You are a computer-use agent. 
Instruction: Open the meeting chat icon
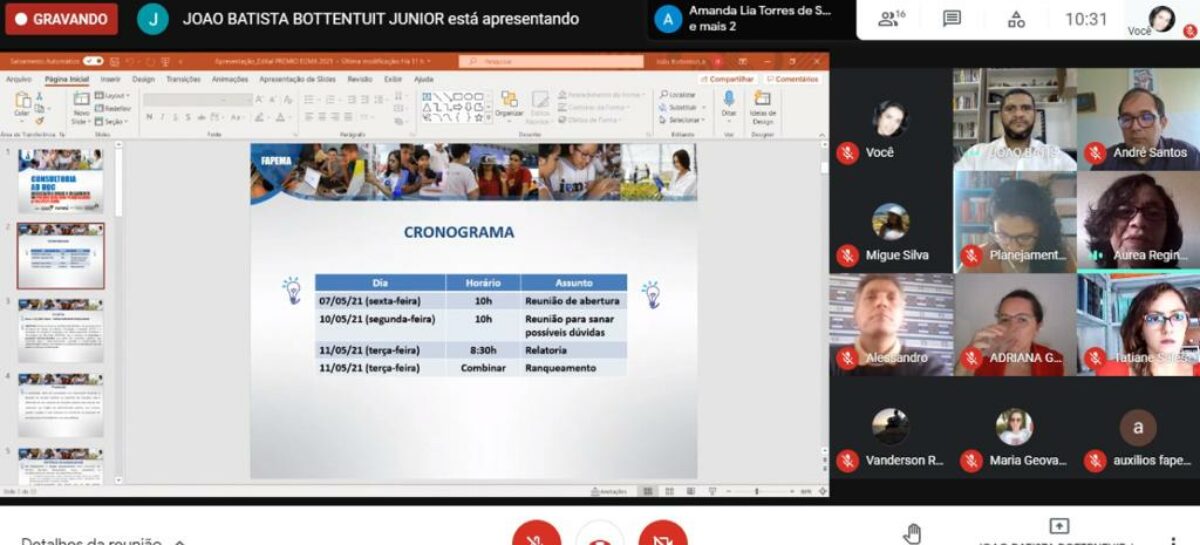pyautogui.click(x=952, y=19)
